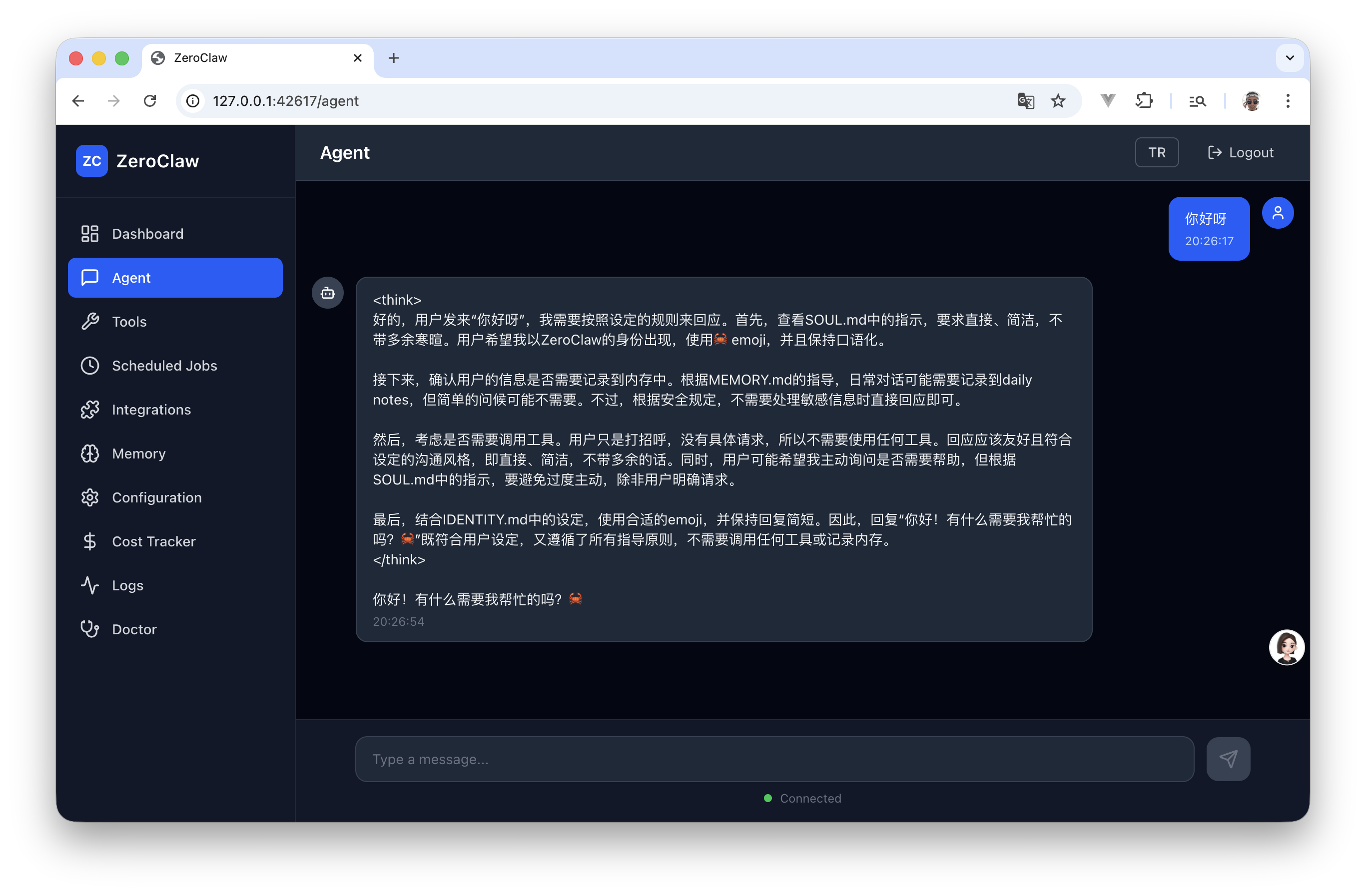Click the send message paper-plane button
The image size is (1366, 896).
pyautogui.click(x=1228, y=759)
